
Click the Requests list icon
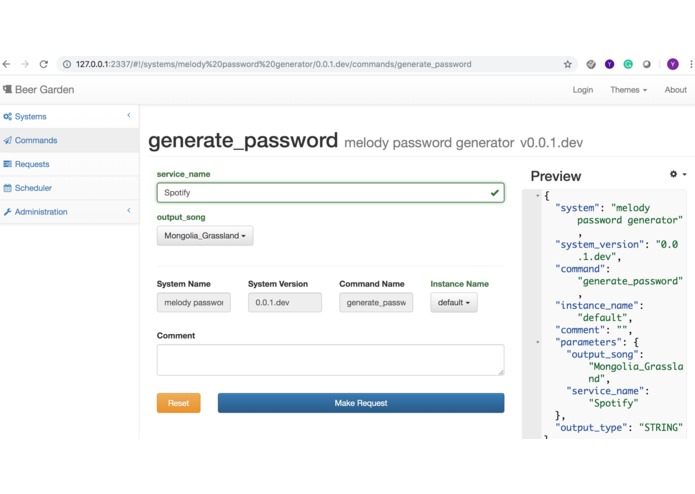[8, 164]
